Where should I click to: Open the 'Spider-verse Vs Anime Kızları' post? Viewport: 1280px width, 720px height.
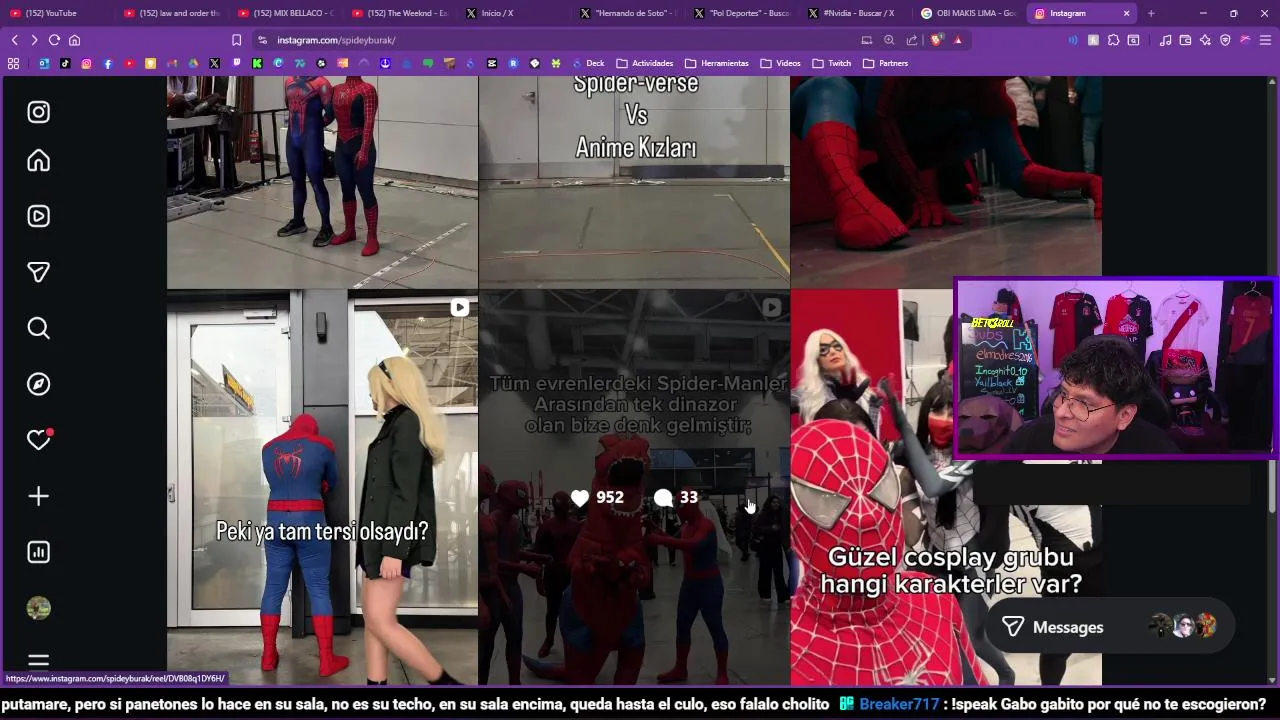coord(634,182)
